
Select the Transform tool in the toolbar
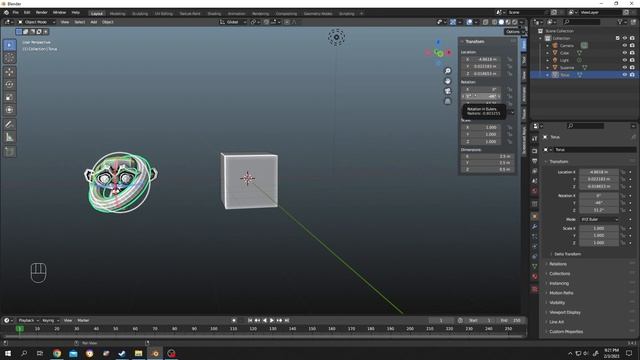[9, 110]
